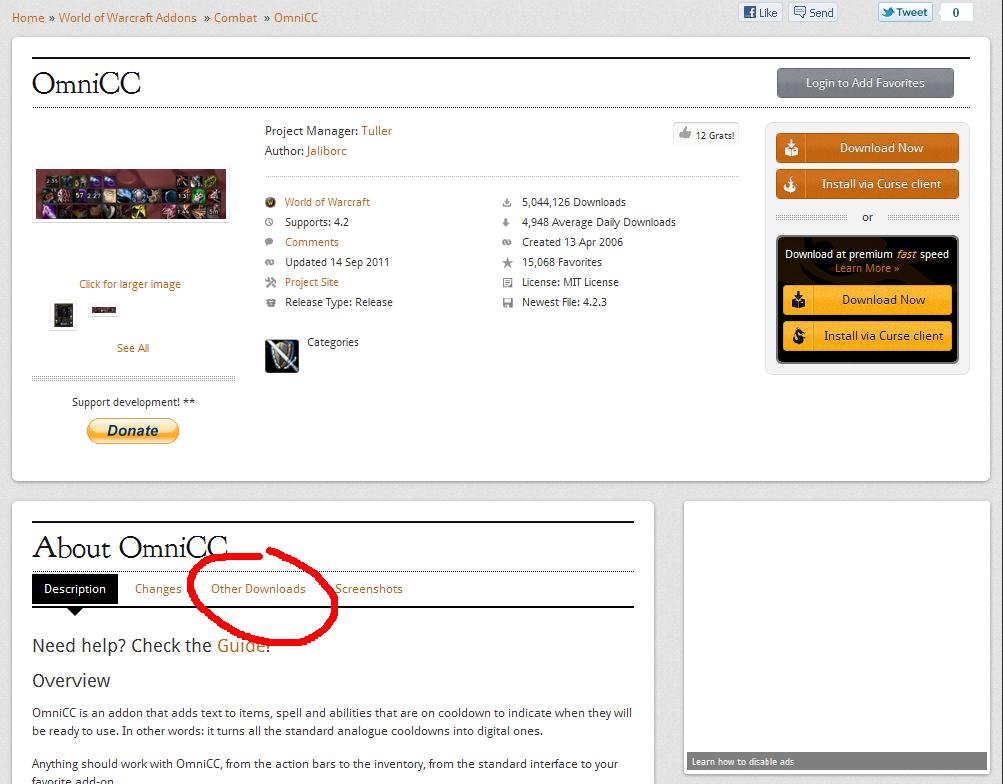Click the 'Newest File: 4.2.3' text
The height and width of the screenshot is (784, 1003).
coord(564,302)
